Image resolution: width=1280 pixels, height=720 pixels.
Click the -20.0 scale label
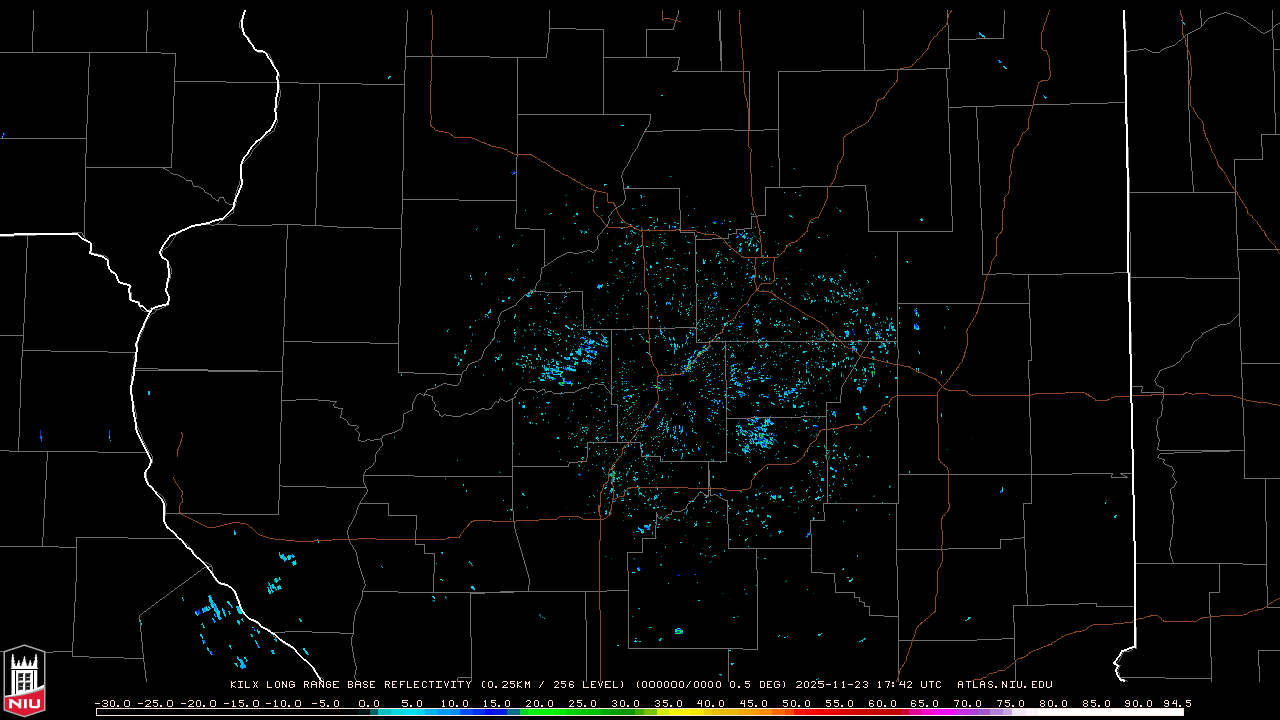coord(198,703)
